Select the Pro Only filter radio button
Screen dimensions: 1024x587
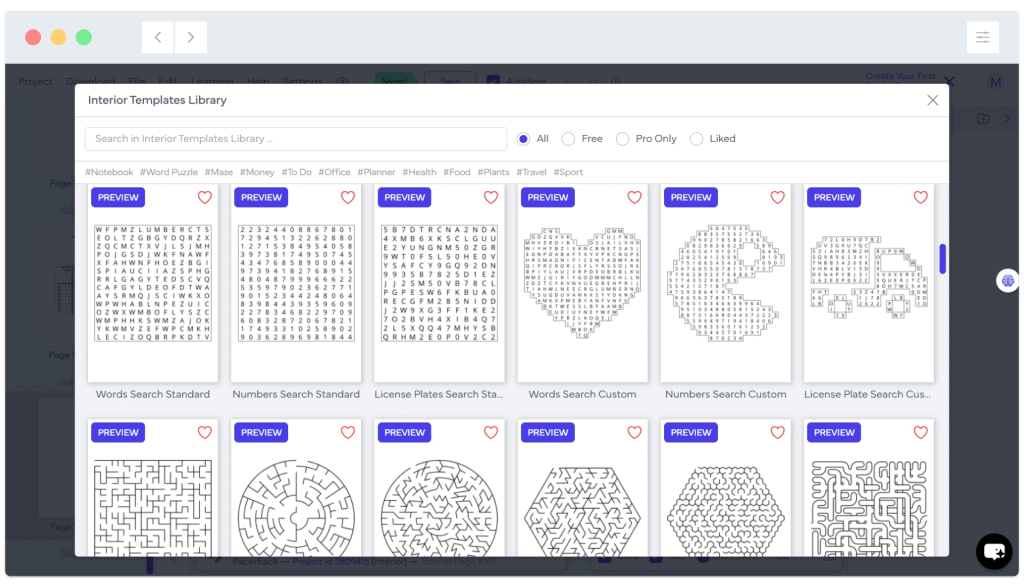622,138
